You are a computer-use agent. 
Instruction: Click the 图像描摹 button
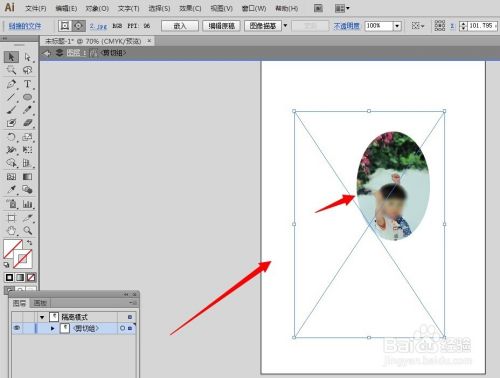point(263,26)
